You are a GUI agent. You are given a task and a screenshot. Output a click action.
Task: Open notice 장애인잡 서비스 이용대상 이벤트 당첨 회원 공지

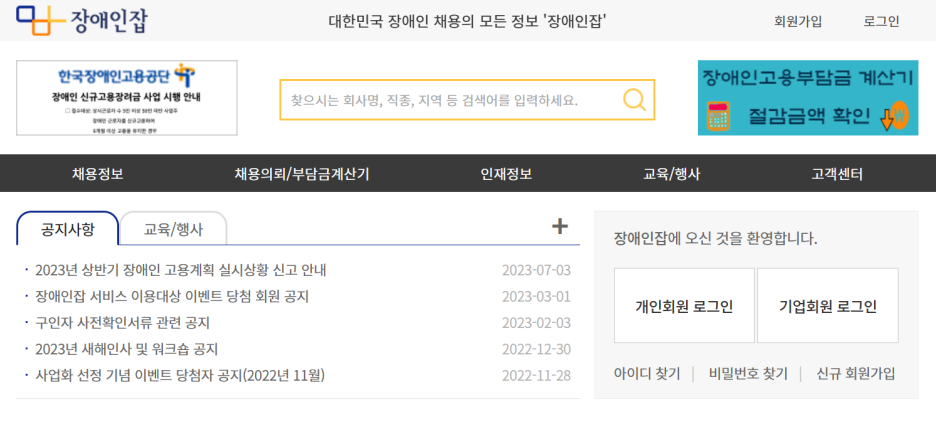[172, 296]
